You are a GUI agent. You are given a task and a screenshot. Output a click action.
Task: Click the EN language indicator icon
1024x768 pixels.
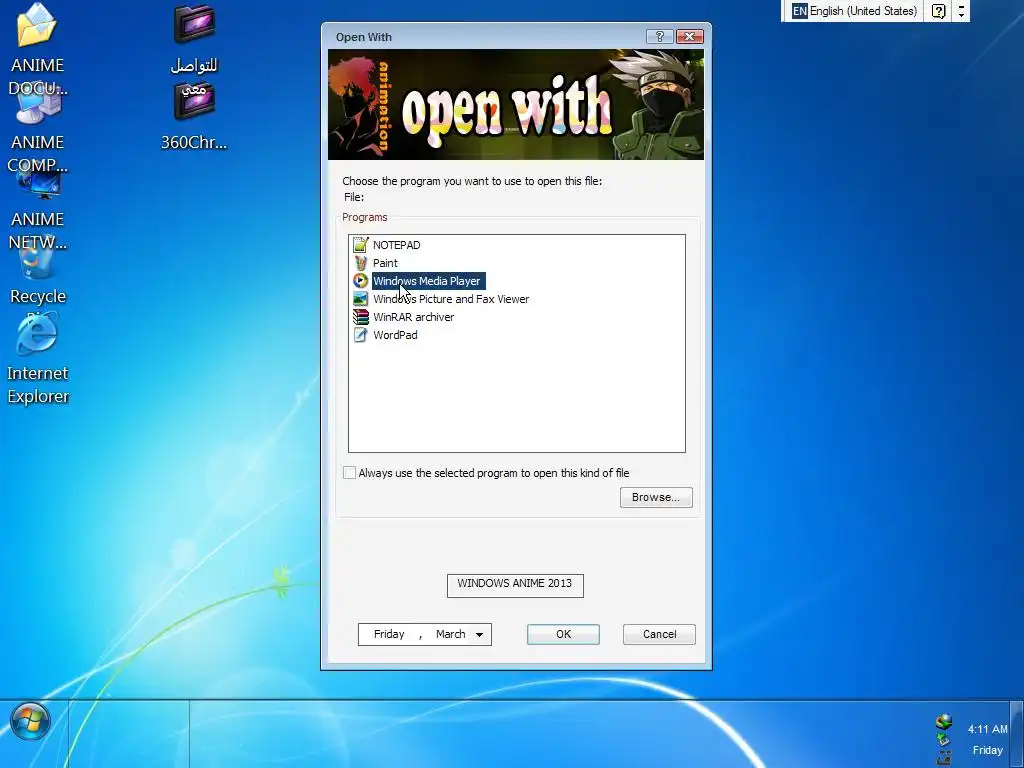click(x=799, y=11)
